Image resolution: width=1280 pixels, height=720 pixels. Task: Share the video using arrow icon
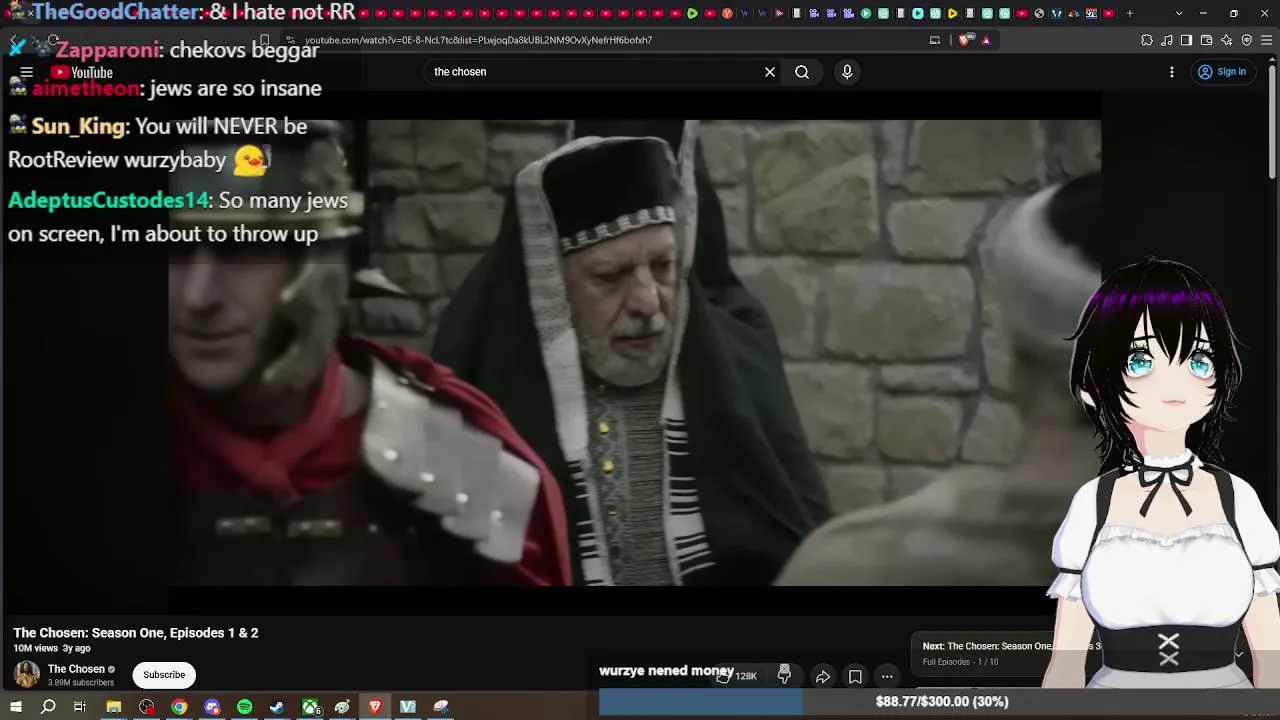823,677
